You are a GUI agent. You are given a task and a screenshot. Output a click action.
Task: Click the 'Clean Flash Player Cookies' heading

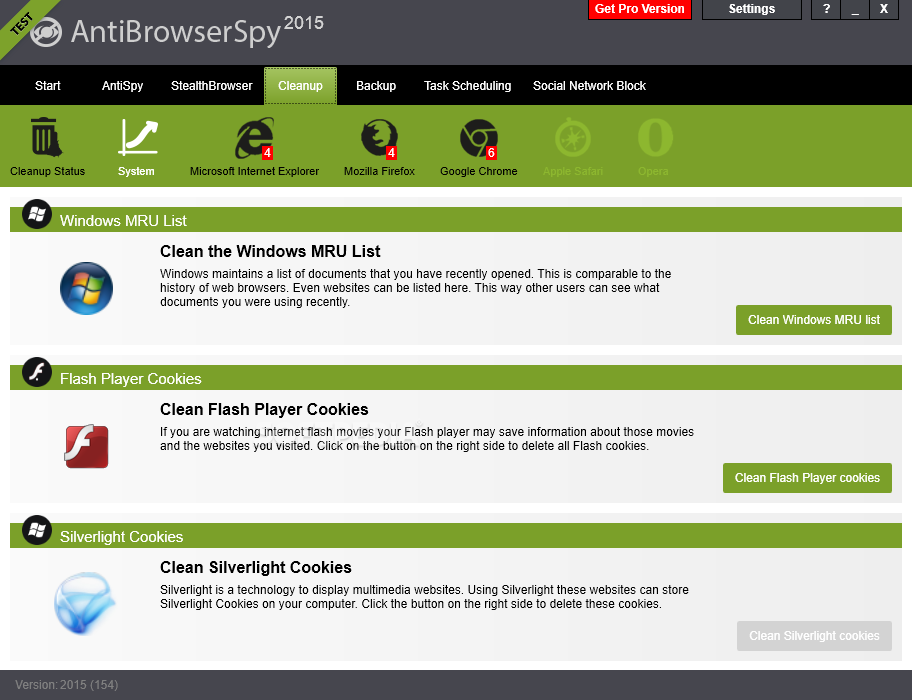[x=264, y=409]
